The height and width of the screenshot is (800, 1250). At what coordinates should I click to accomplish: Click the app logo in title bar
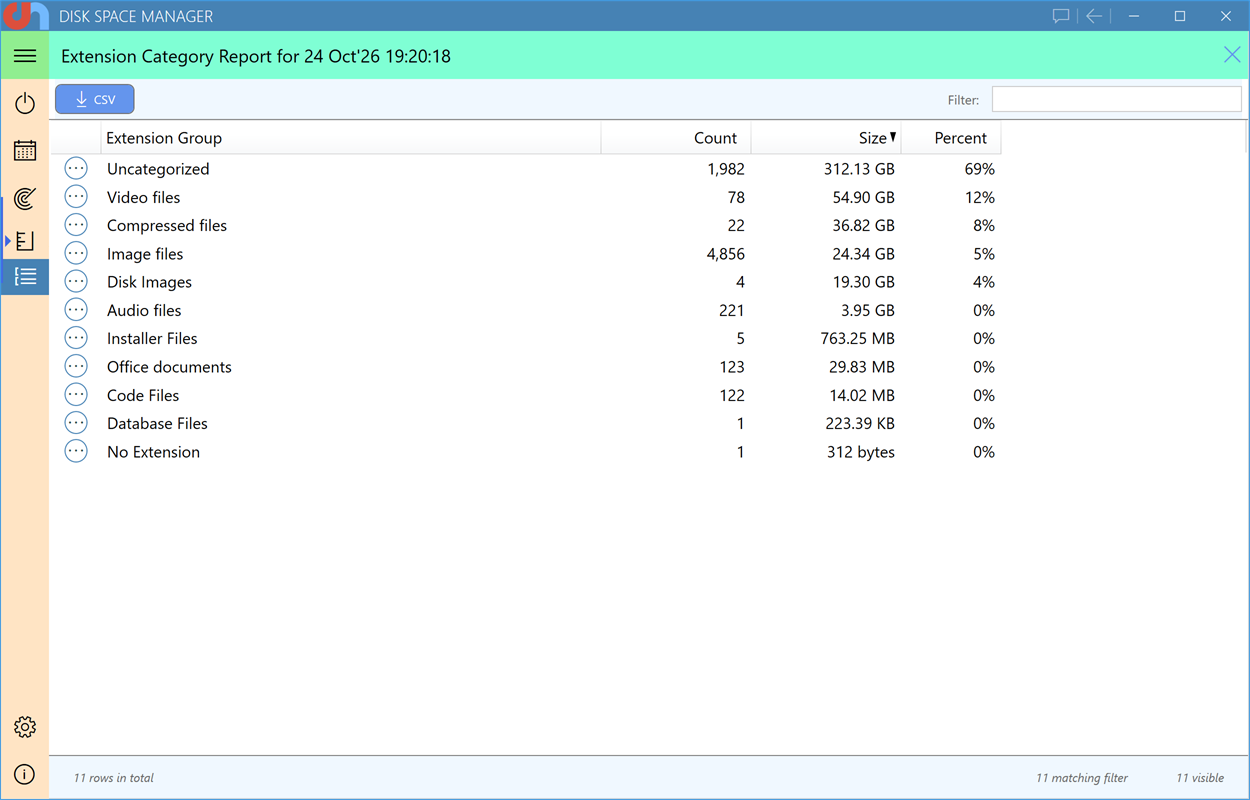coord(24,15)
